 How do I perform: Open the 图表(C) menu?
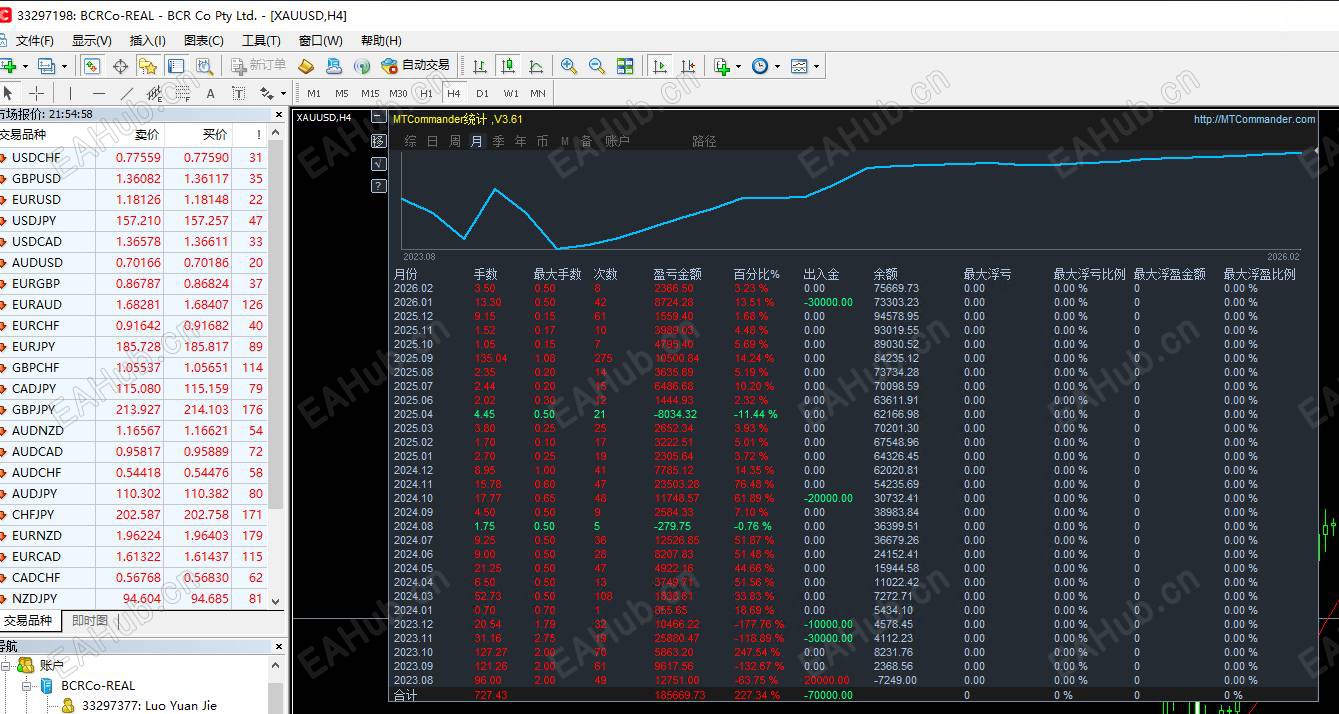click(x=204, y=40)
